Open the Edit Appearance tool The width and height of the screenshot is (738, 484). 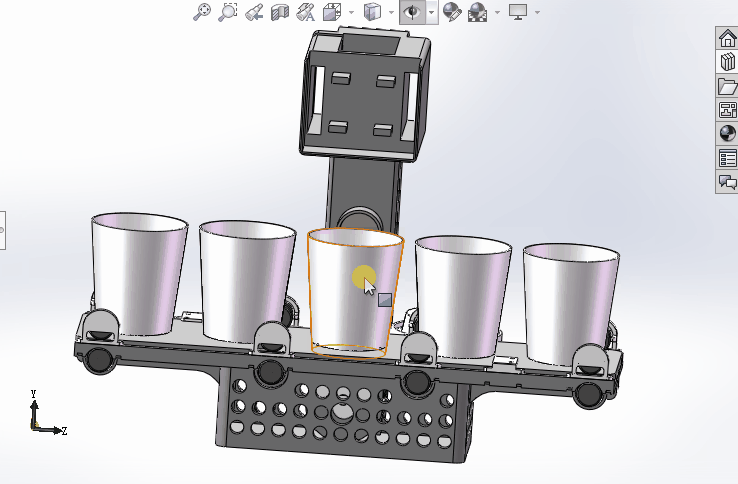click(452, 12)
